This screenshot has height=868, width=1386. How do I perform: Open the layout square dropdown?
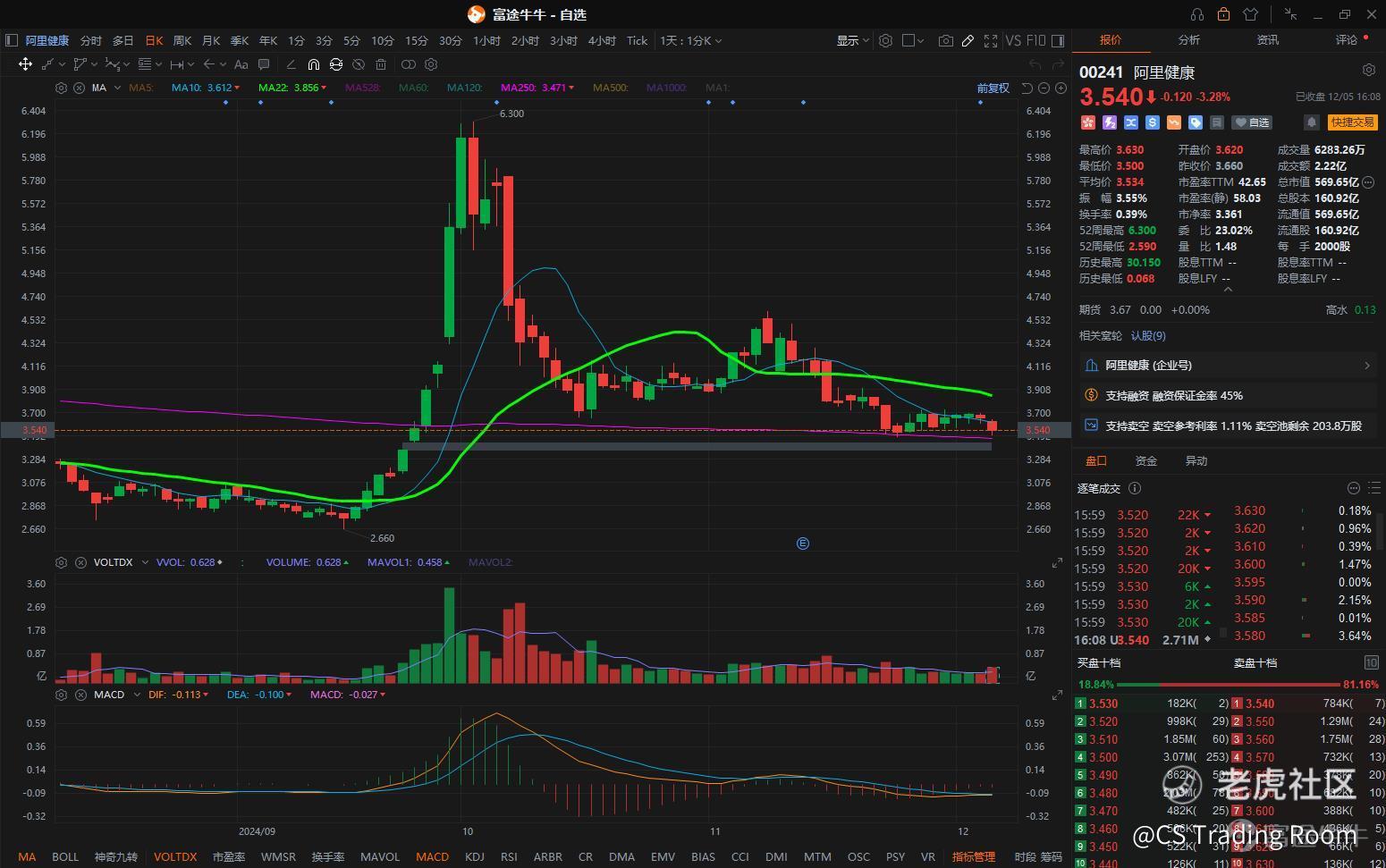(913, 40)
